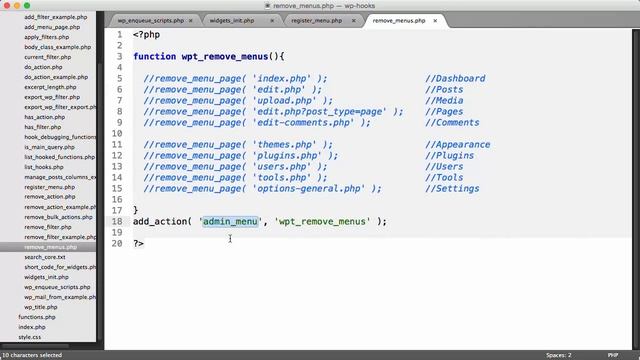This screenshot has width=640, height=360.
Task: Close the widgets_init.php tab
Action: pos(272,20)
